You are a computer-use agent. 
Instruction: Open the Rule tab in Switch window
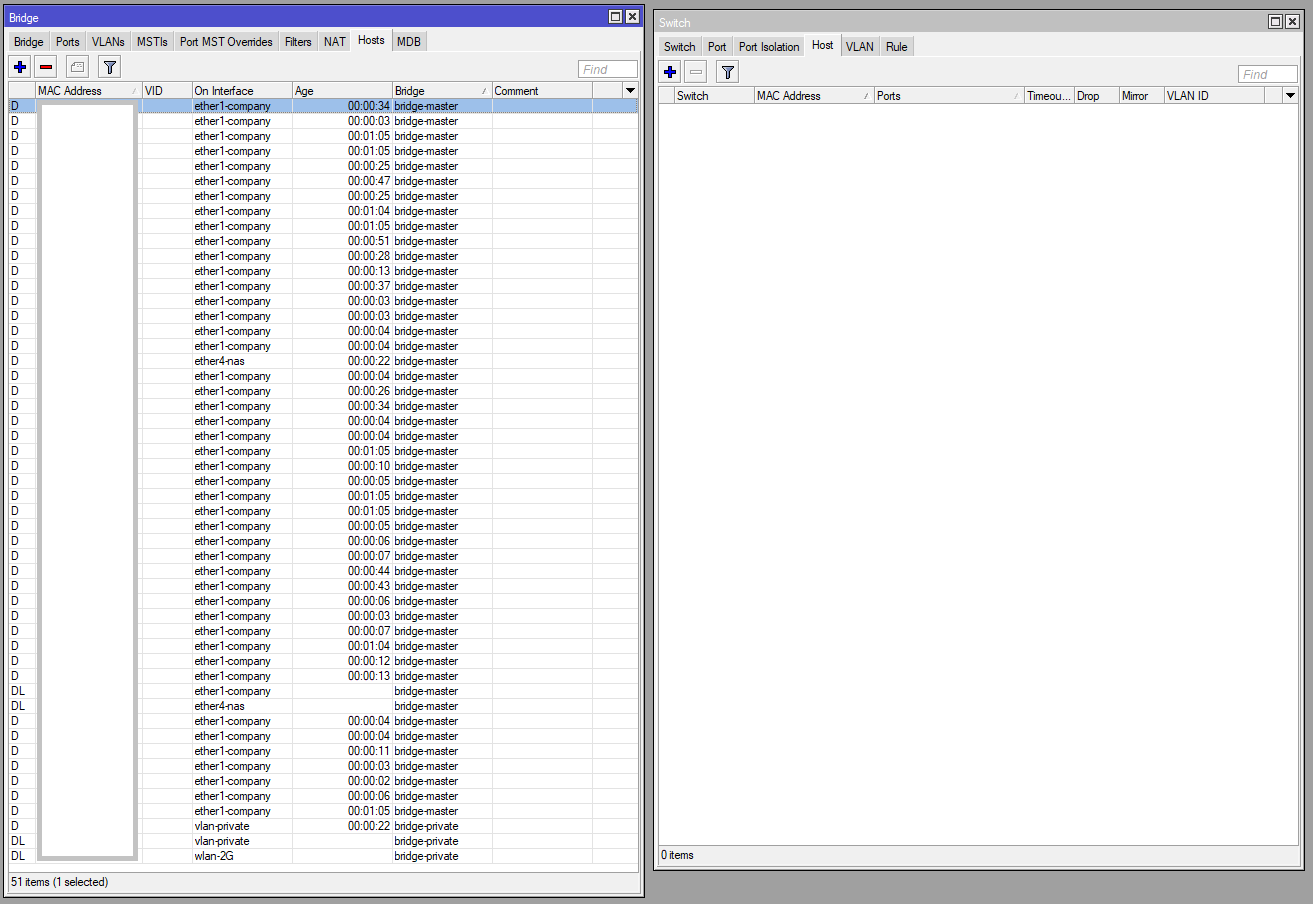(895, 46)
